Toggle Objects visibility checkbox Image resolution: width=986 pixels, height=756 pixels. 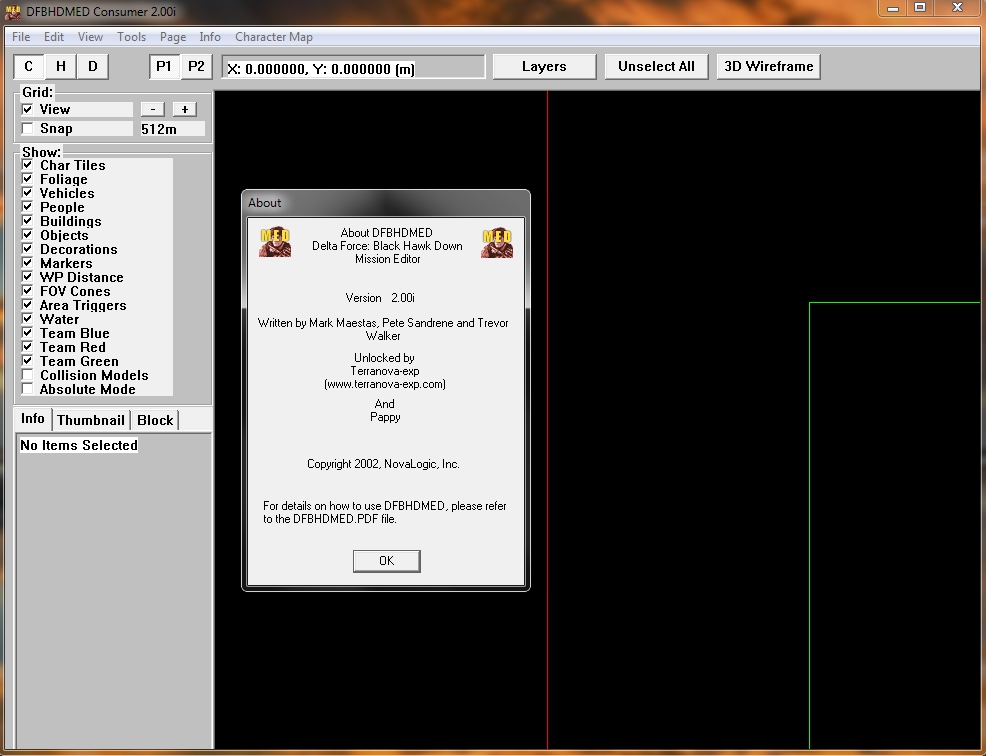point(27,235)
